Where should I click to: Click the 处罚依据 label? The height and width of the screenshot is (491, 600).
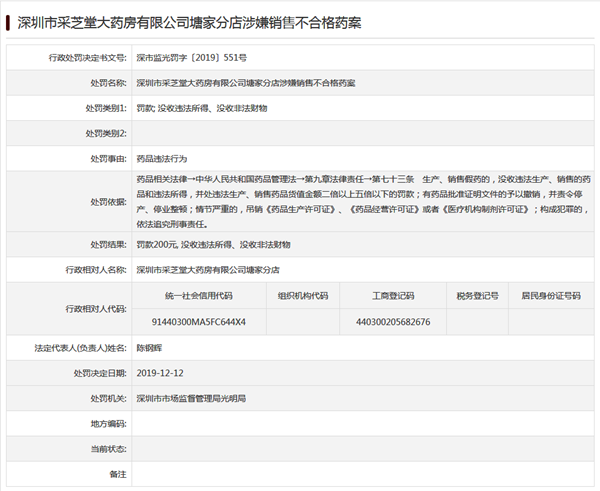click(109, 202)
